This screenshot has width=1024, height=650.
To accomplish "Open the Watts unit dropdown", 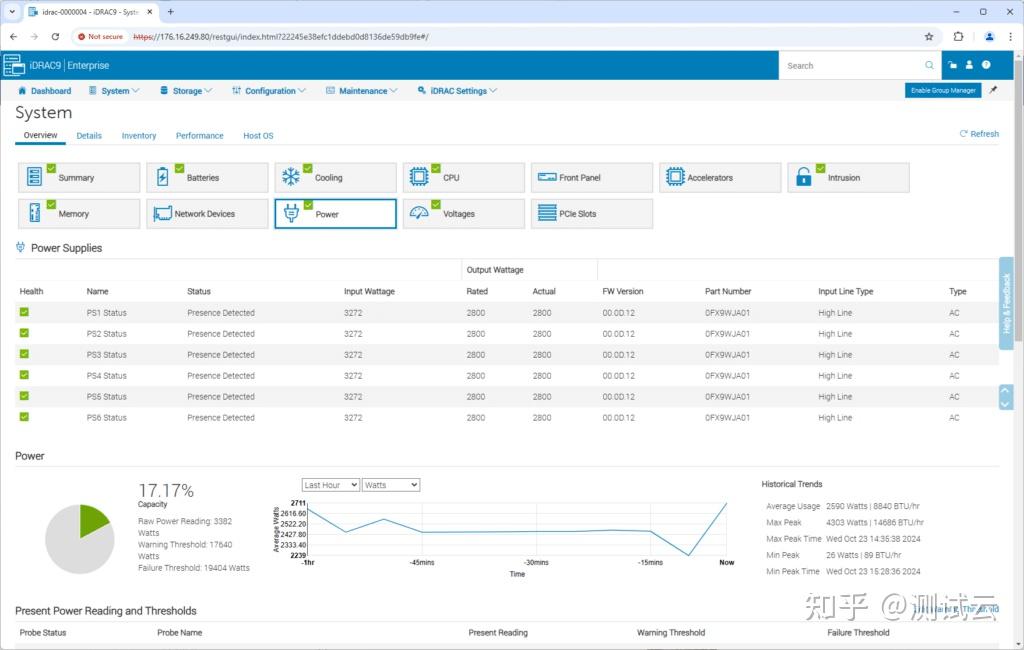I will [390, 485].
